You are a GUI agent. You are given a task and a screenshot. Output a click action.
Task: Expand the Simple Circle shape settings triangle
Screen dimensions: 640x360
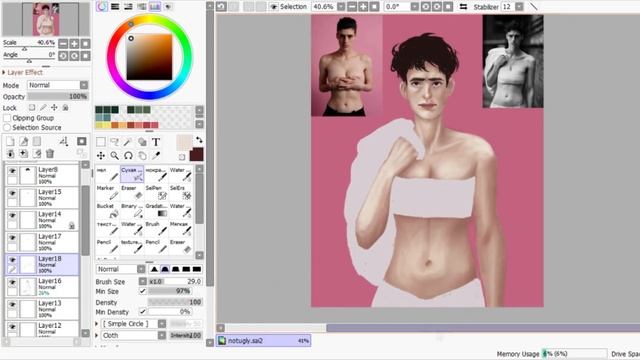pyautogui.click(x=97, y=324)
